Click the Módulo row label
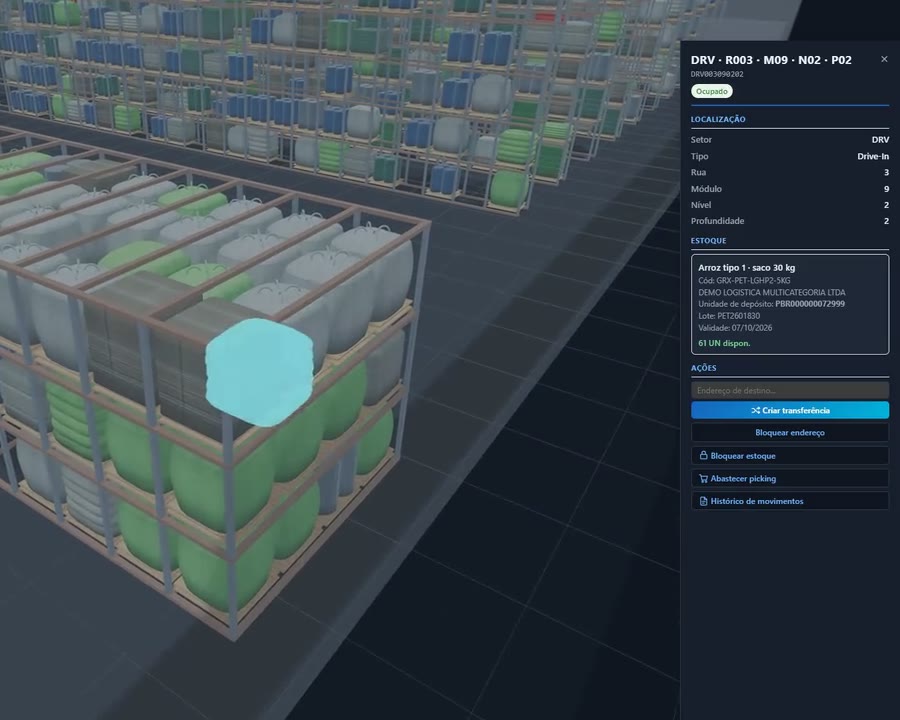Viewport: 900px width, 720px height. click(706, 189)
